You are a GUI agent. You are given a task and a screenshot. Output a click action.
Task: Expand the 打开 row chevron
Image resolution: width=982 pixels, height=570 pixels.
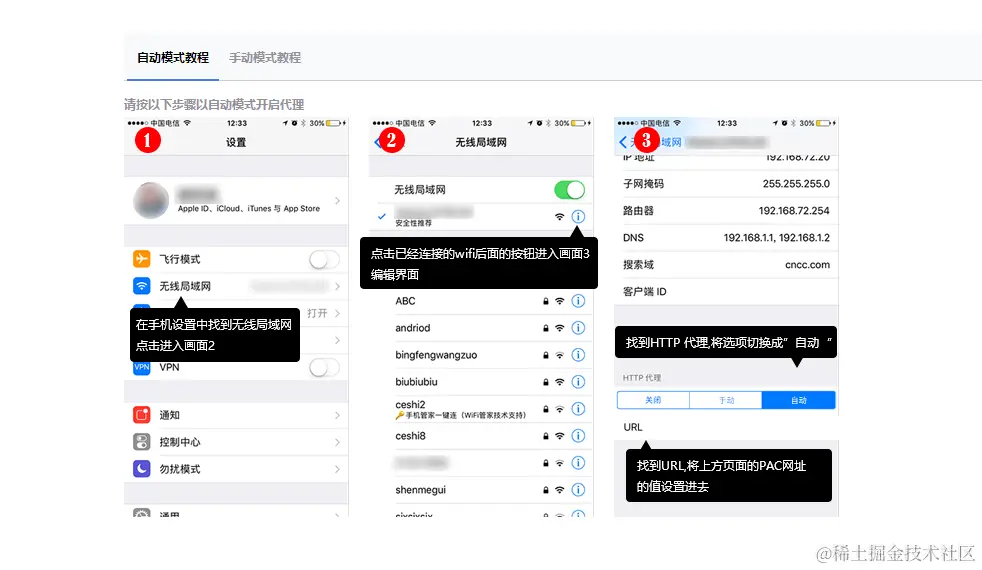tap(338, 313)
